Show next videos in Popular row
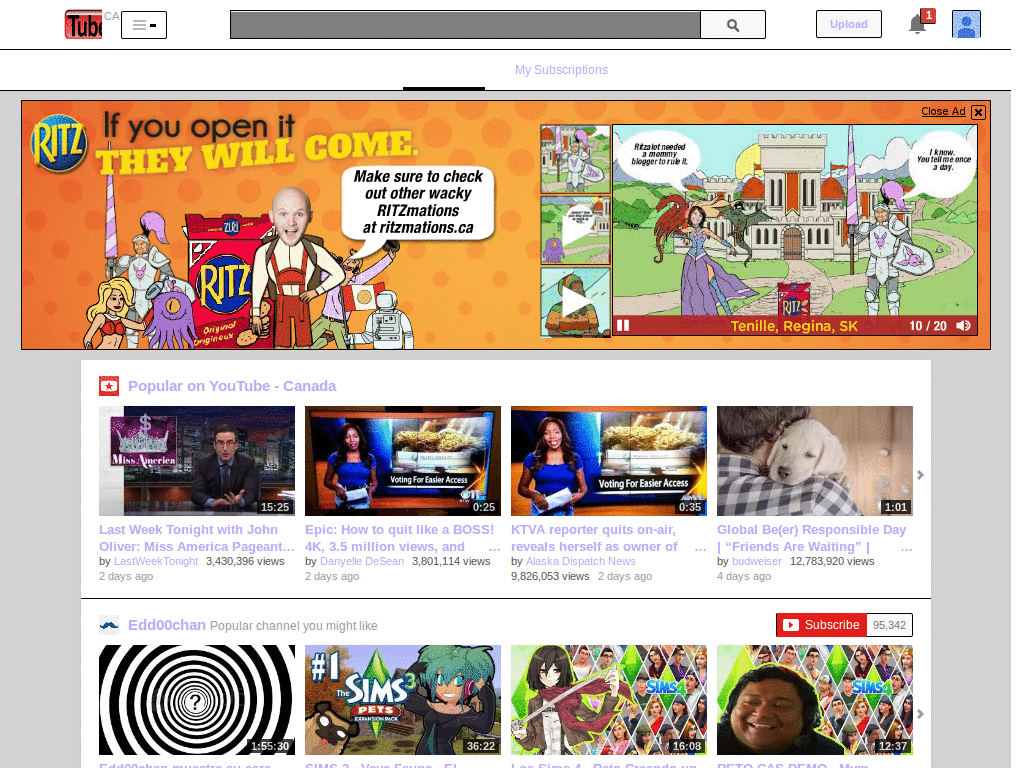1024x768 pixels. coord(920,475)
